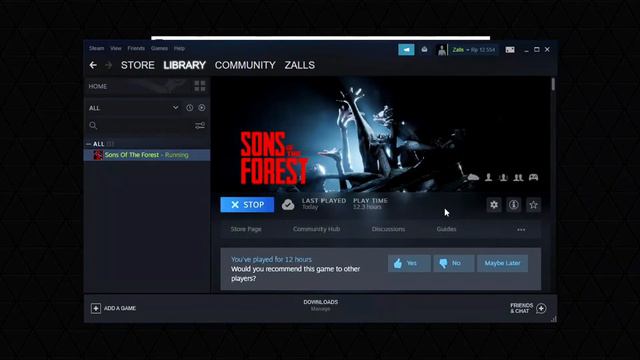Click the Zalls profile avatar
The image size is (640, 360).
coord(442,50)
